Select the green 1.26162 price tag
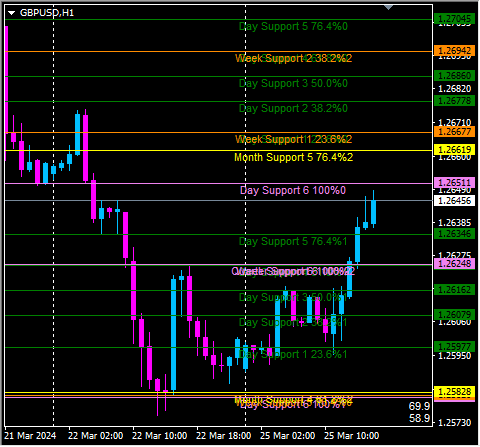The image size is (480, 447). 455,290
